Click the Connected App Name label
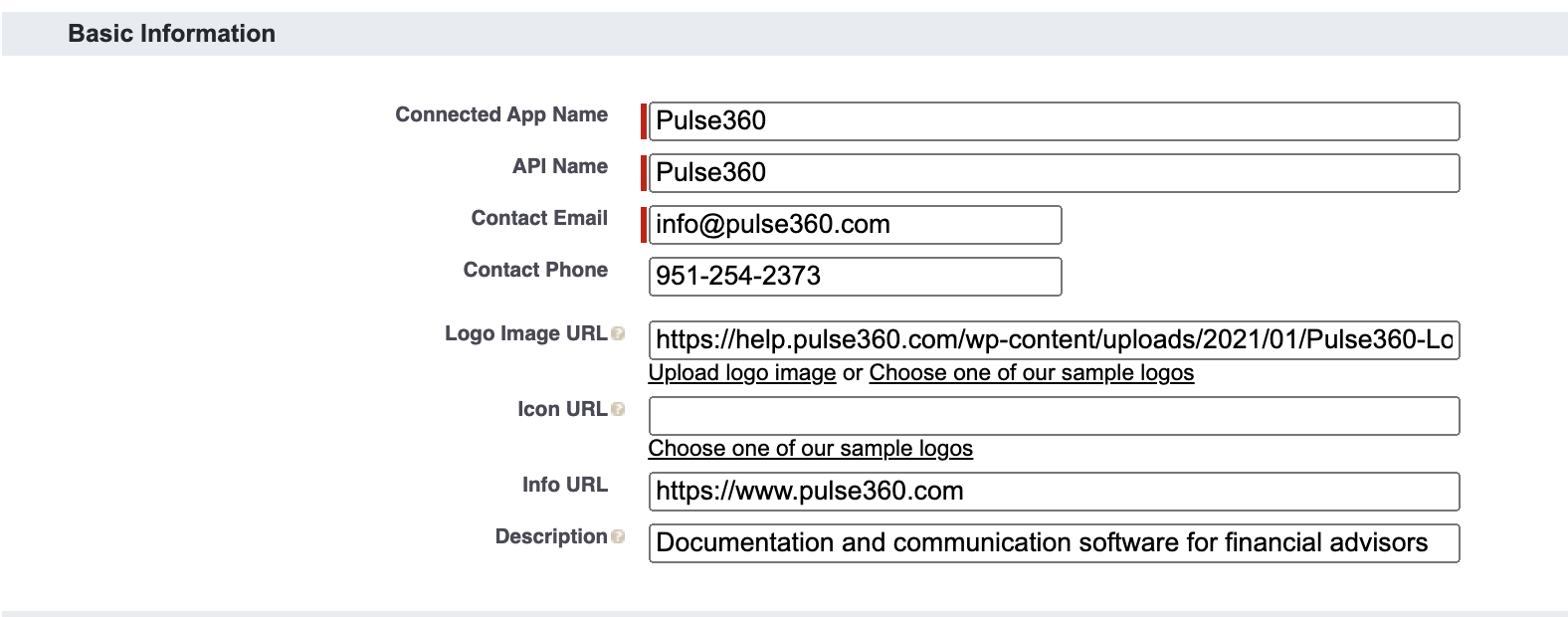The width and height of the screenshot is (1568, 617). [x=501, y=114]
